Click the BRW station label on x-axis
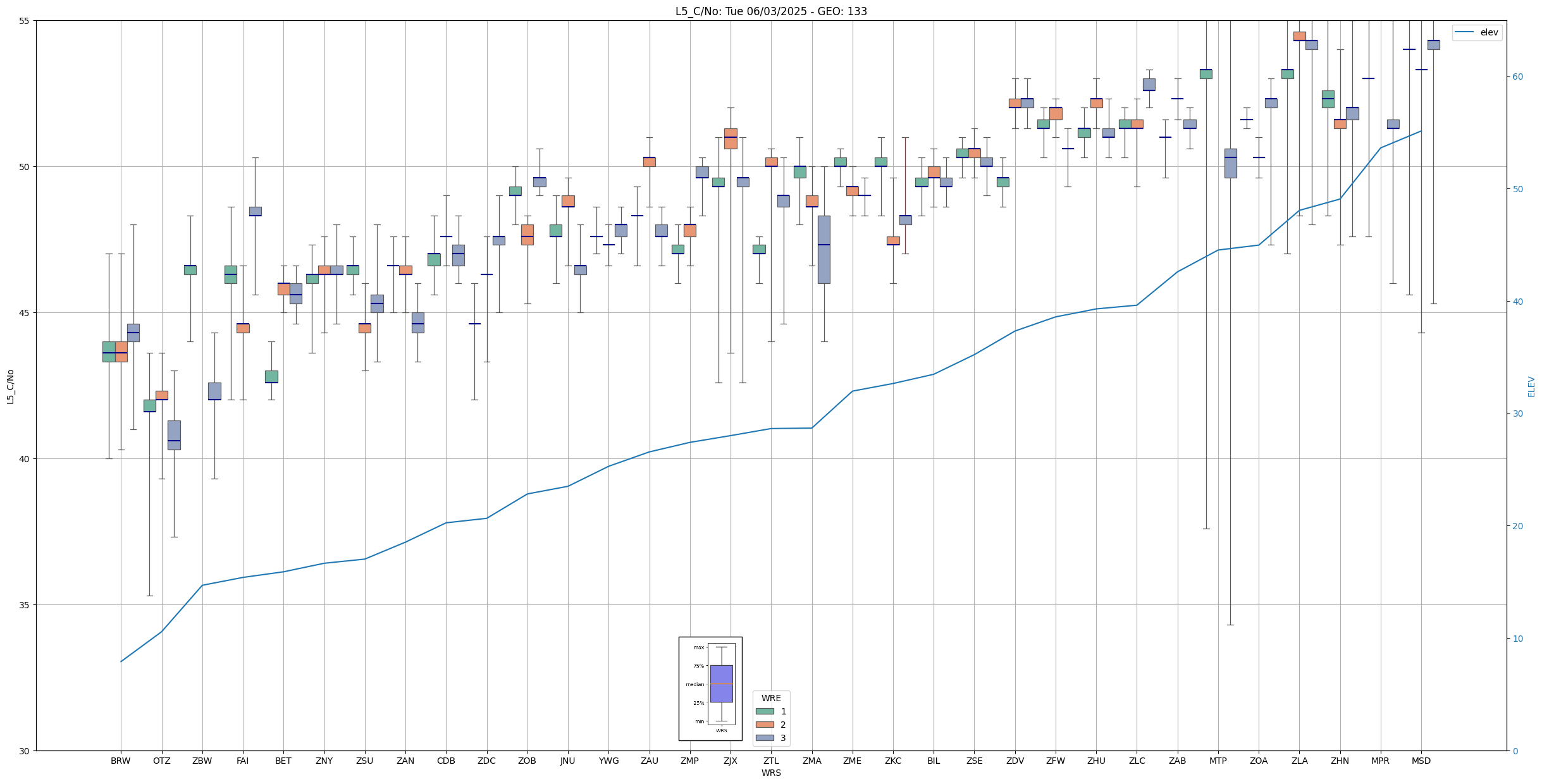Screen dimensions: 1542x784 (x=120, y=761)
